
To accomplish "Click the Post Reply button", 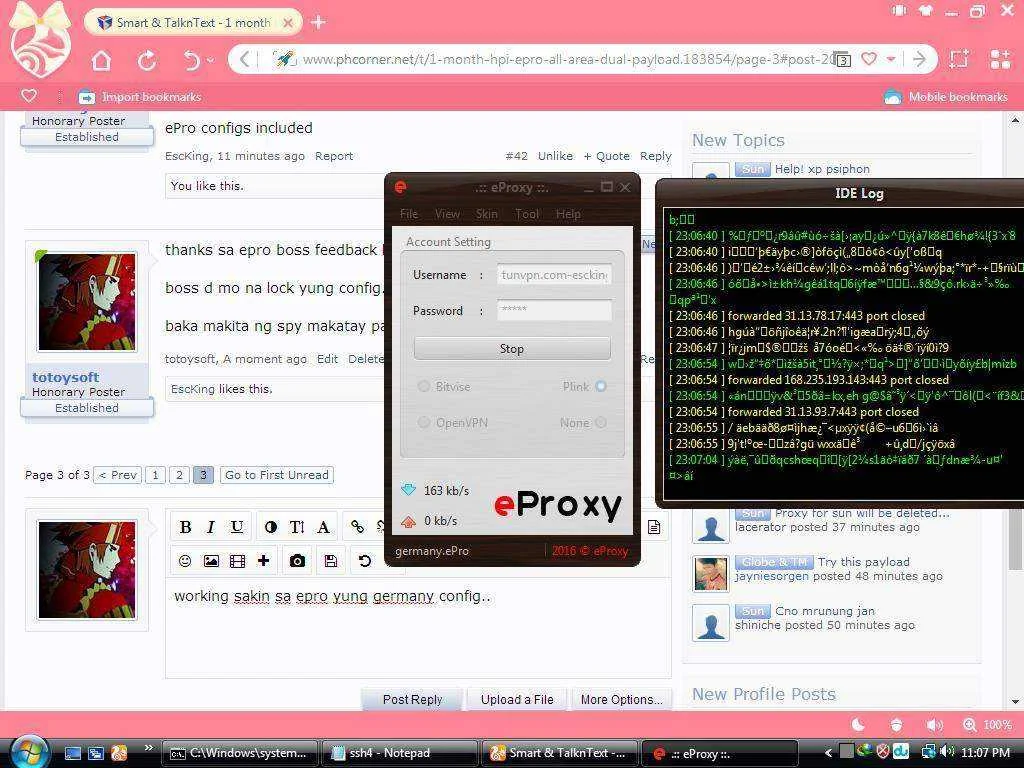I will click(412, 699).
